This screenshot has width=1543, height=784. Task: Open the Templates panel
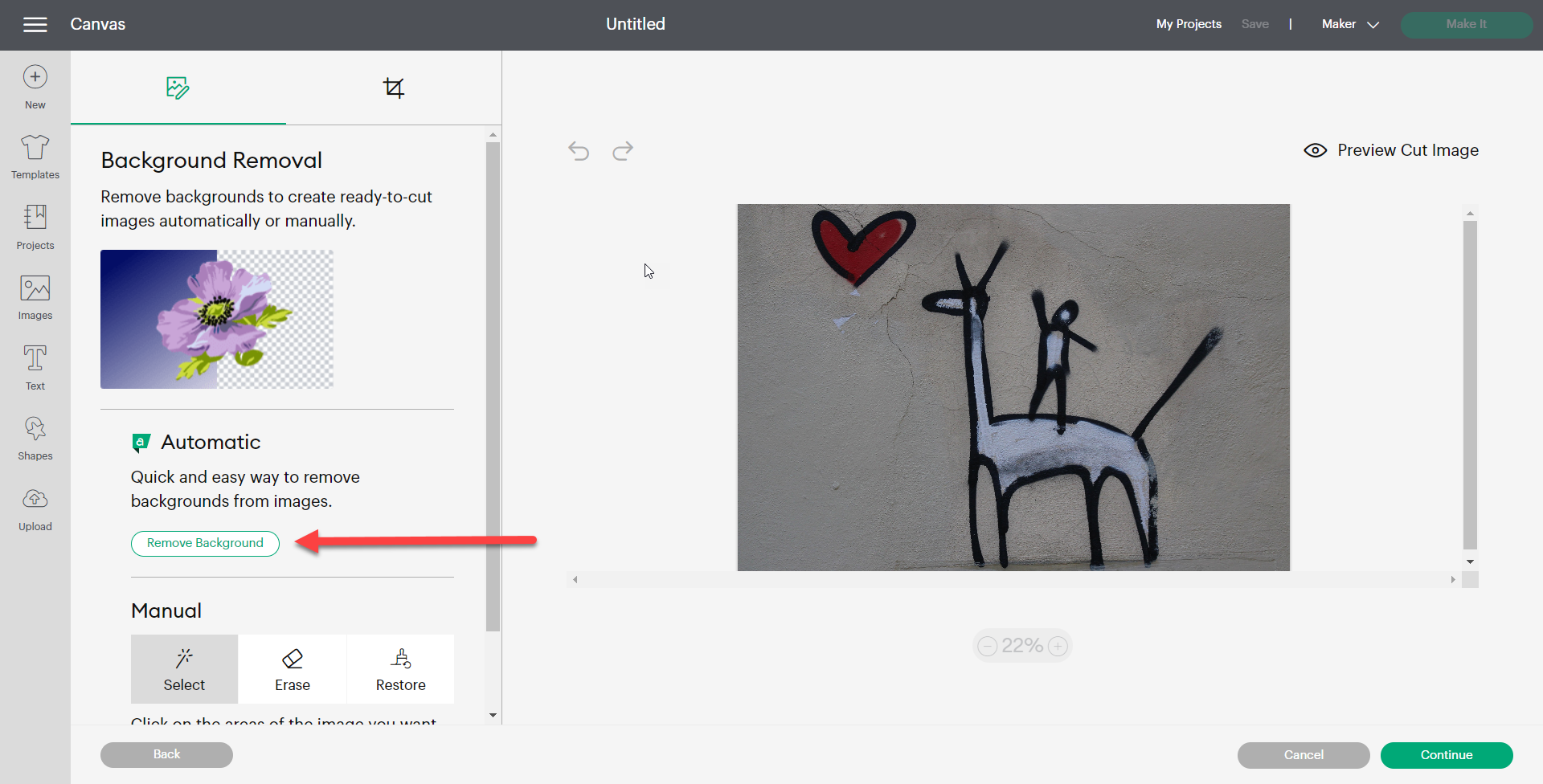click(x=35, y=157)
